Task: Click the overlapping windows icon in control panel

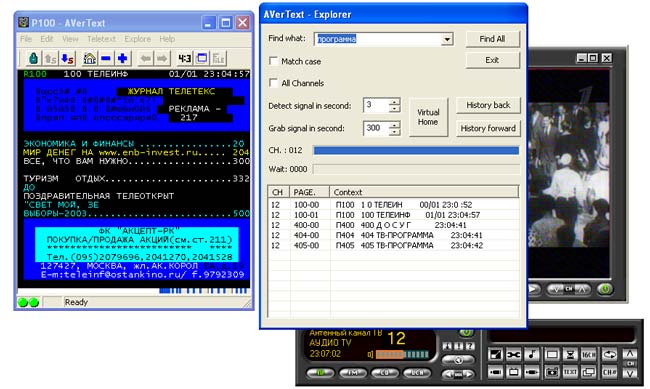Action: (x=589, y=372)
